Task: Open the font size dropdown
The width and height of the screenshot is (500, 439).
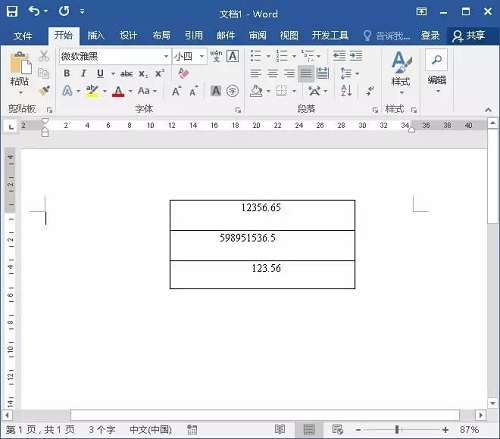Action: (202, 56)
